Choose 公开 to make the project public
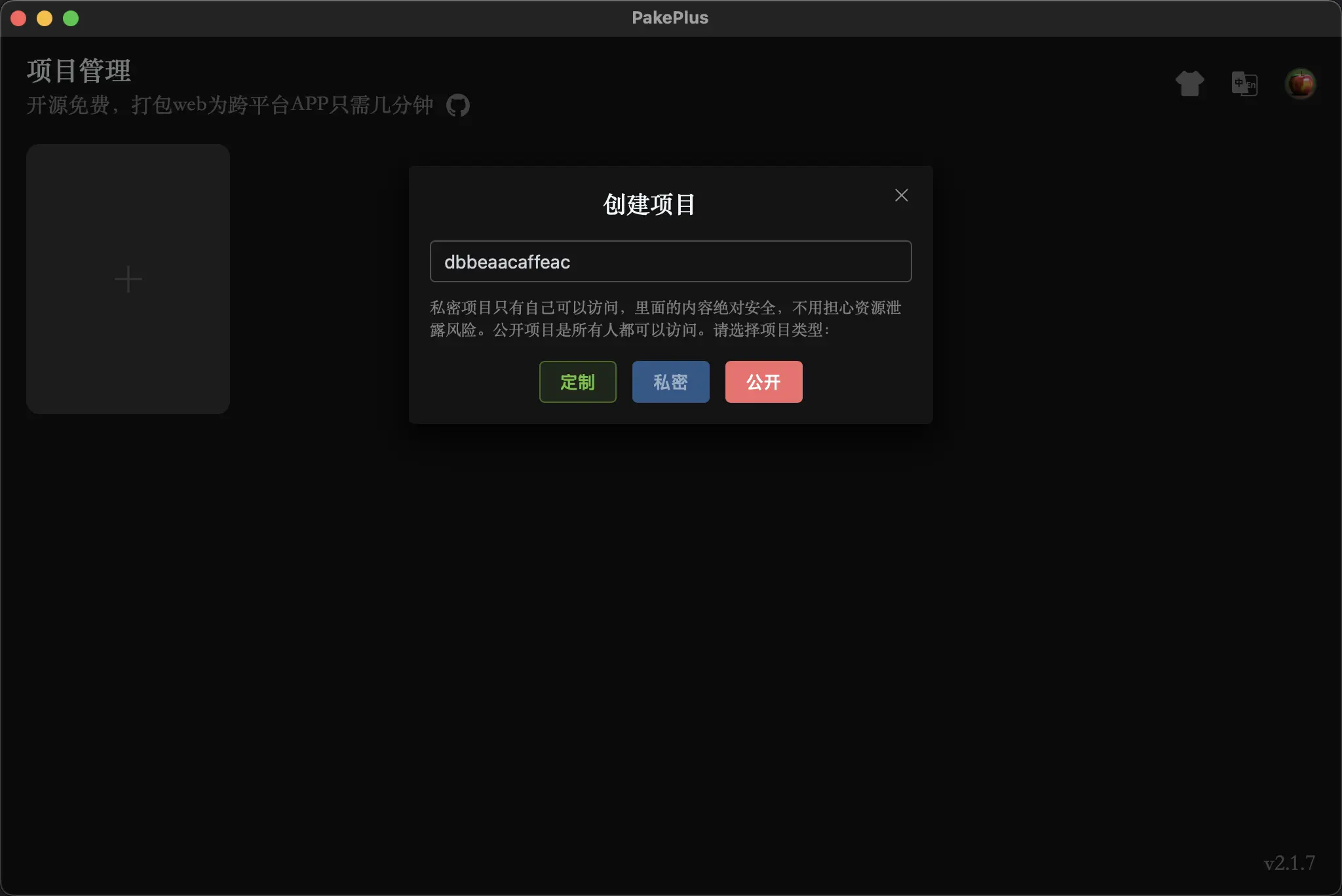 (x=763, y=382)
